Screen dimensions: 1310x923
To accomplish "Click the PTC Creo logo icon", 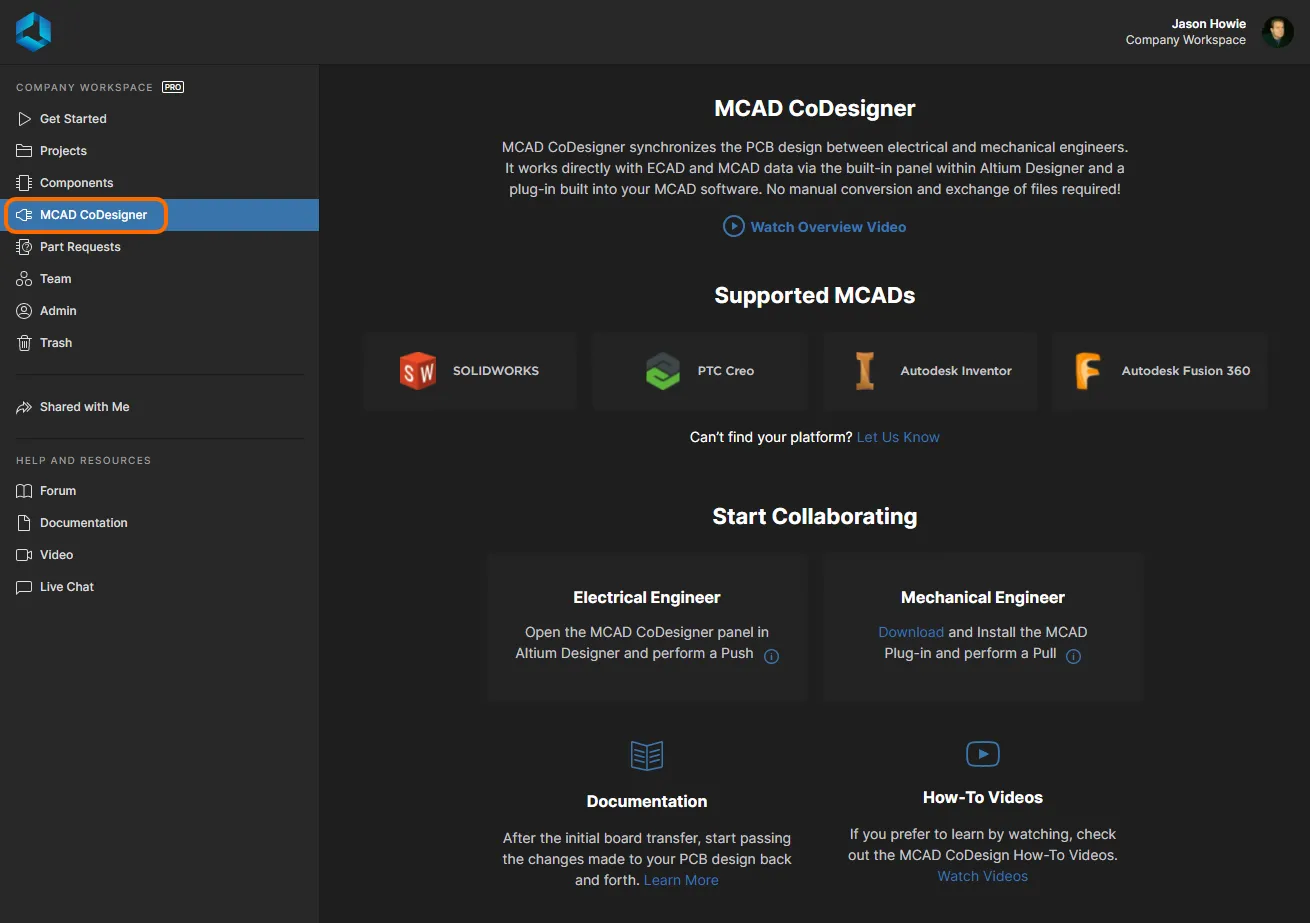I will (663, 371).
